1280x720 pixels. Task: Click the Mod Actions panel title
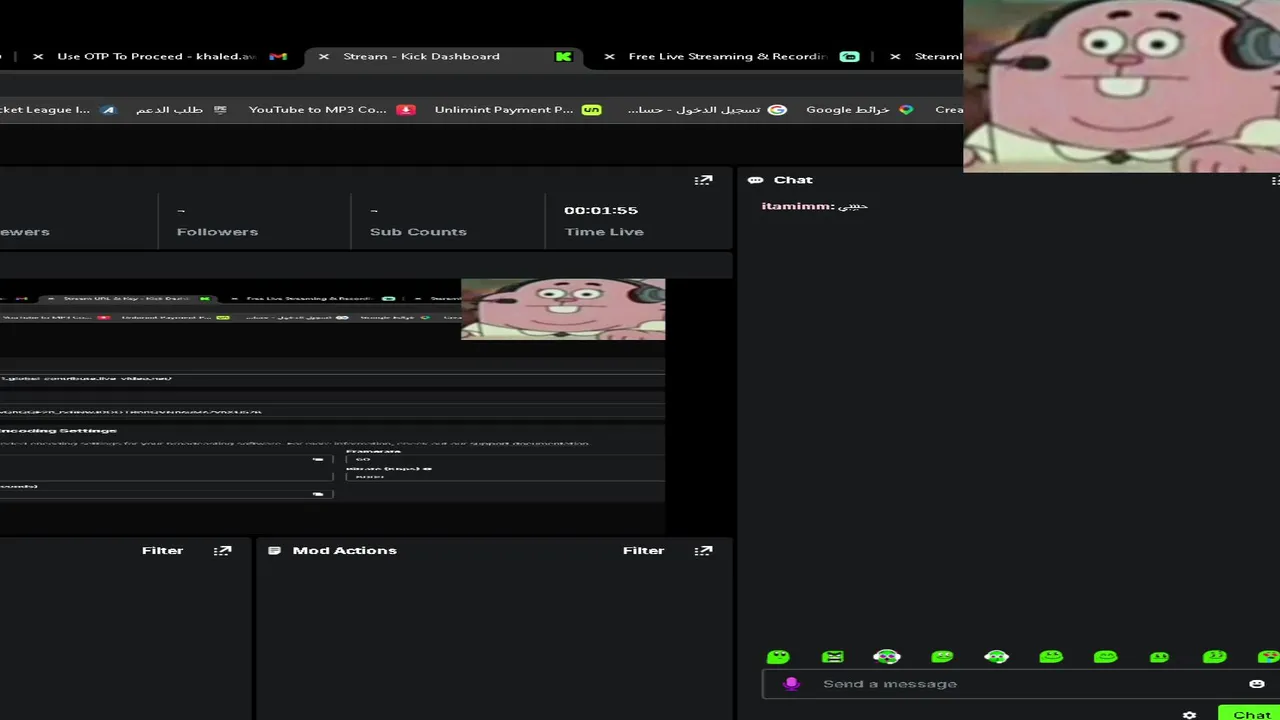(344, 550)
